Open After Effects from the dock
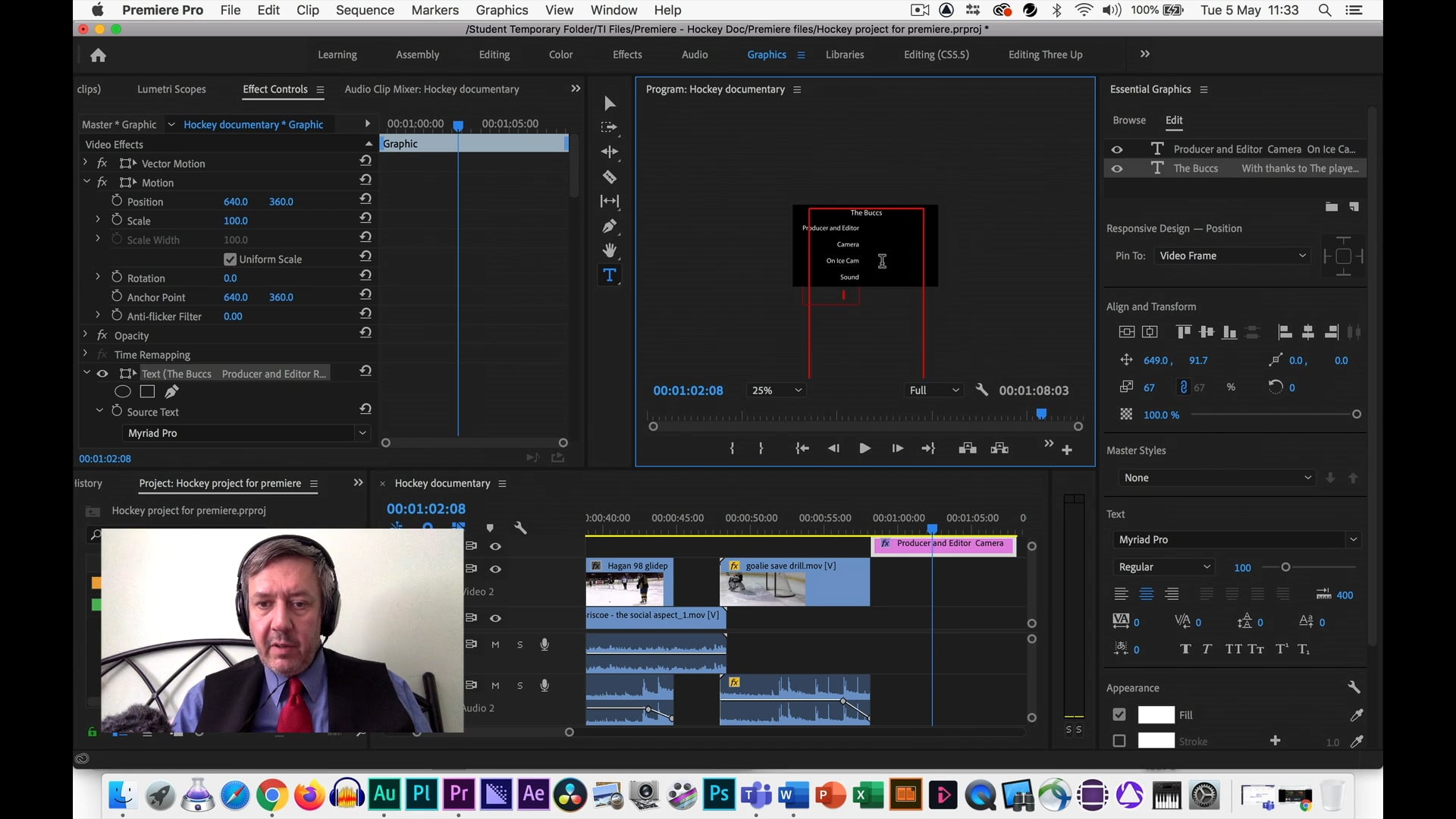 pos(533,795)
